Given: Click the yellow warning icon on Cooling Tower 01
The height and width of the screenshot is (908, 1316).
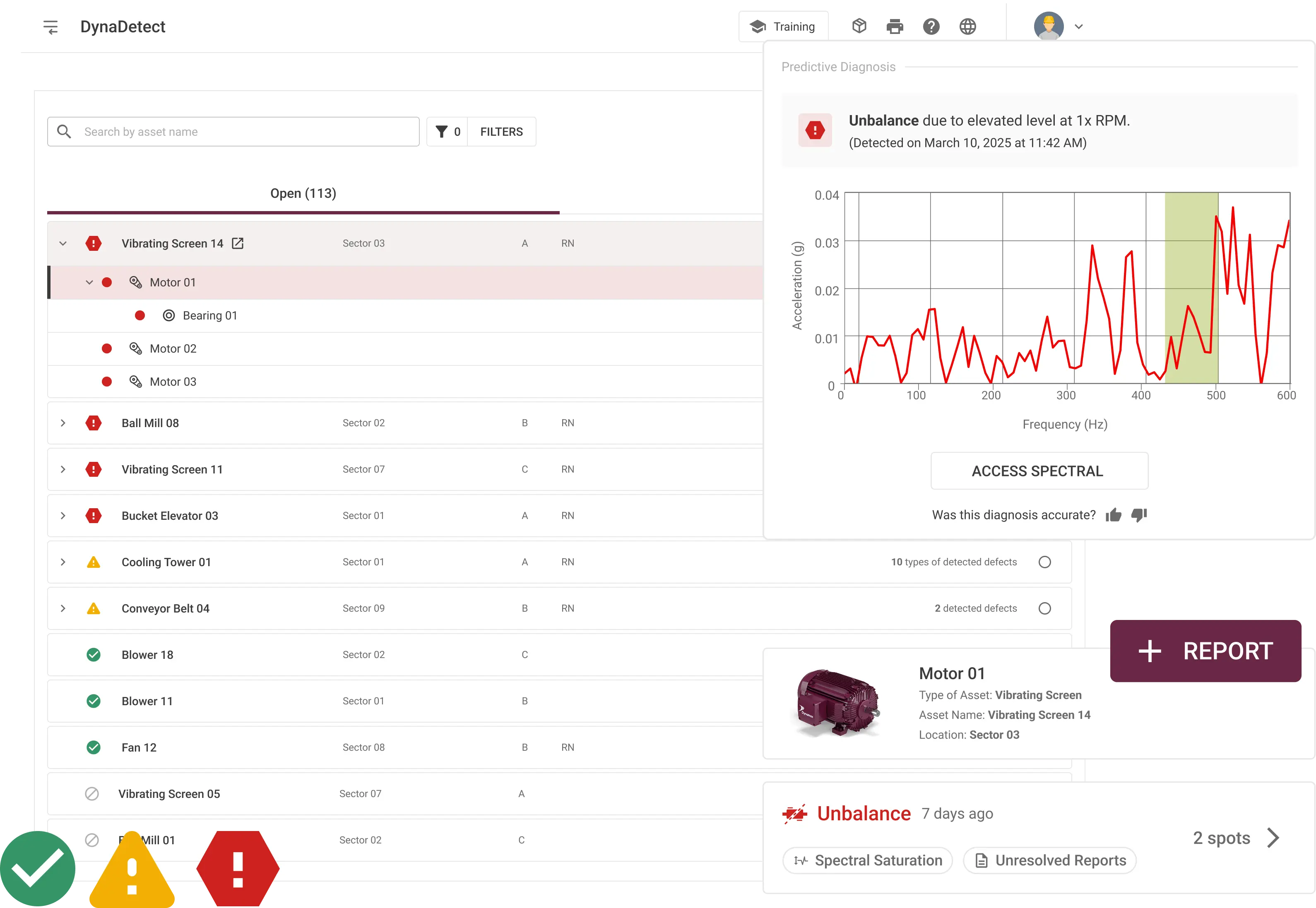Looking at the screenshot, I should point(94,562).
